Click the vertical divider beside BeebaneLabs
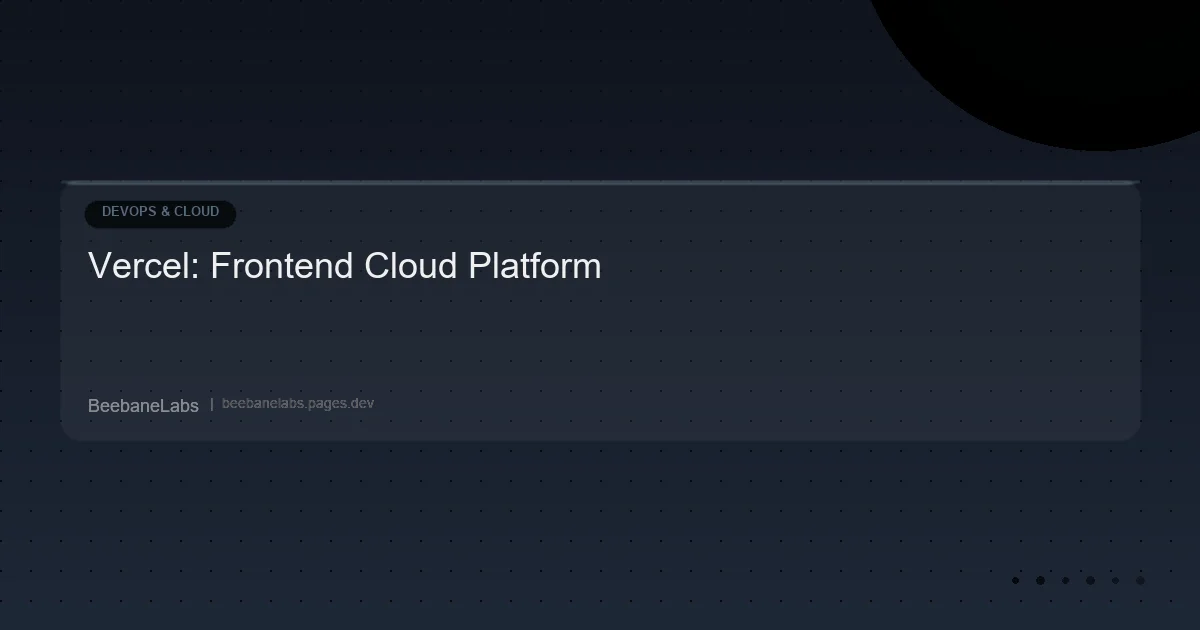1200x630 pixels. point(211,404)
